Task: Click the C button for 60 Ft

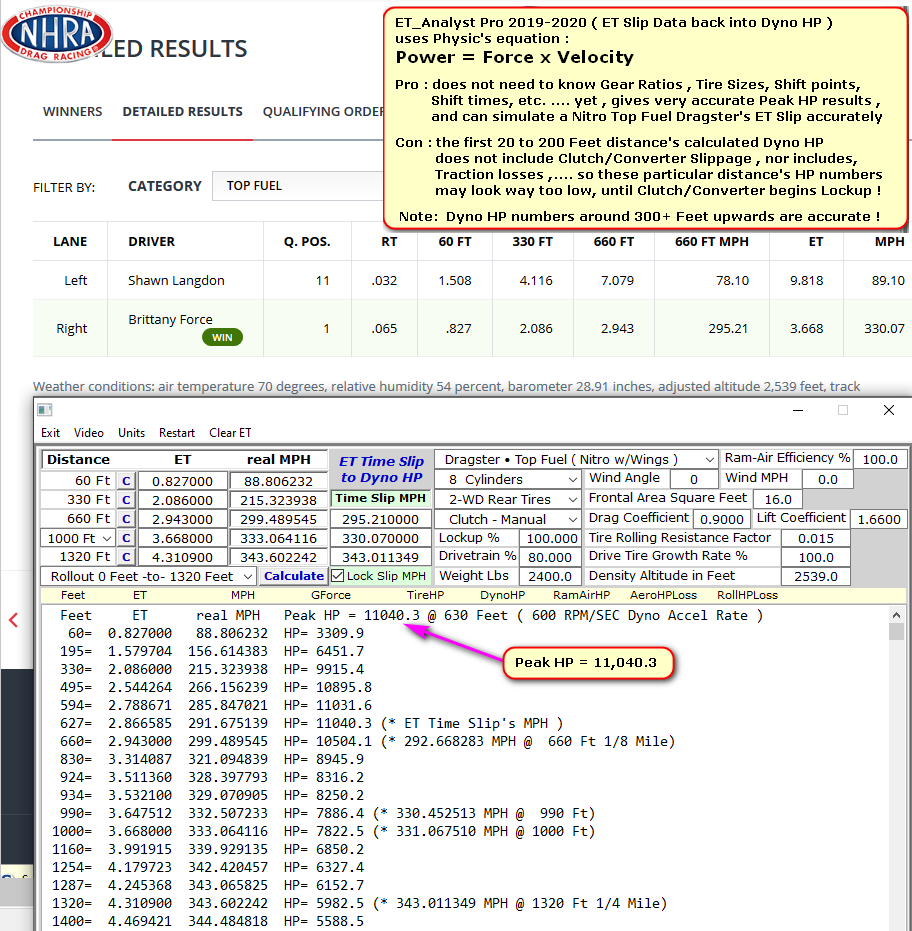Action: pyautogui.click(x=126, y=481)
